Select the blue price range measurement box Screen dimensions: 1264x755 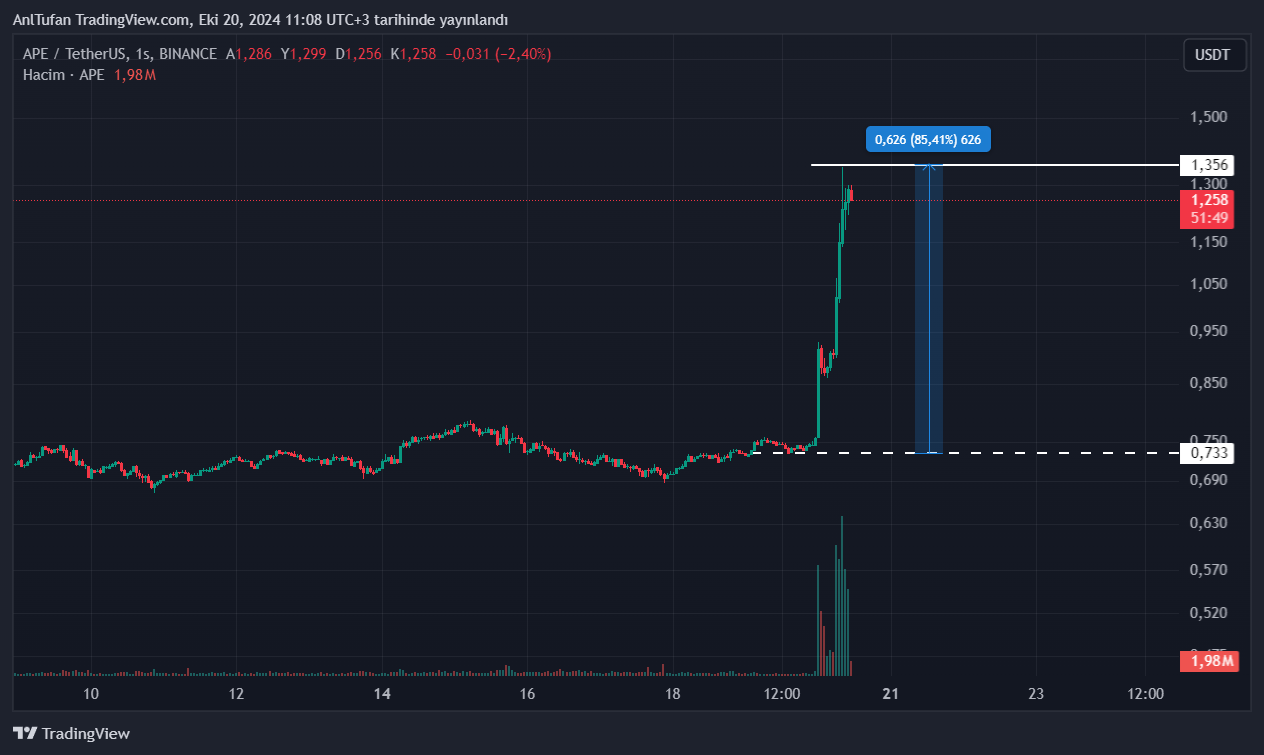point(928,310)
